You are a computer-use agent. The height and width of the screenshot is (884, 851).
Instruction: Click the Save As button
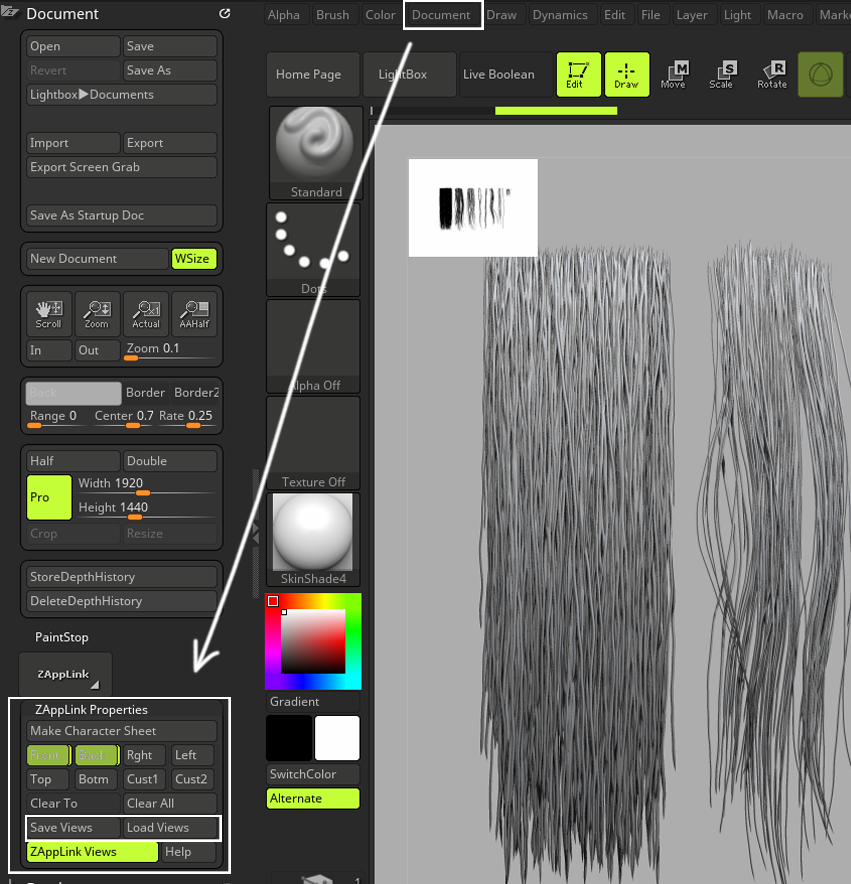(x=170, y=70)
